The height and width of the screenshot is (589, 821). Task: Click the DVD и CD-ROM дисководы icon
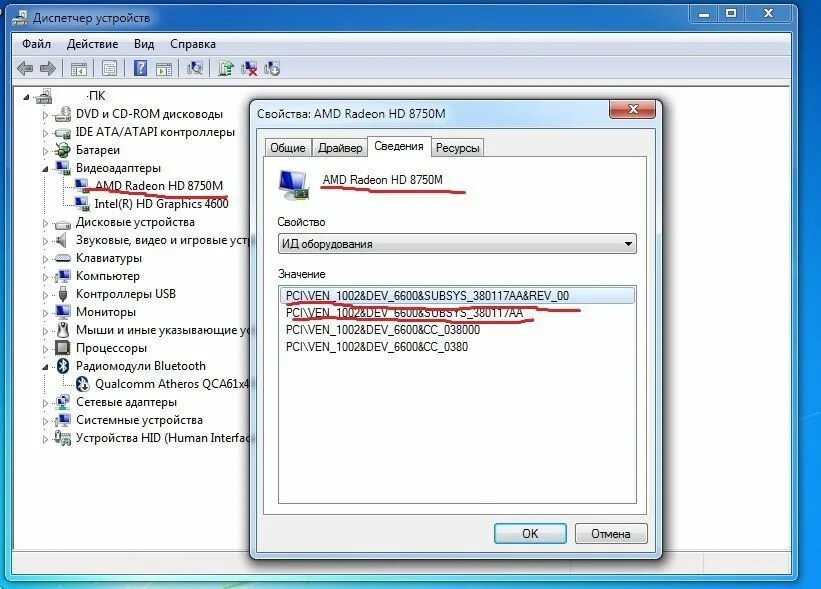click(63, 114)
